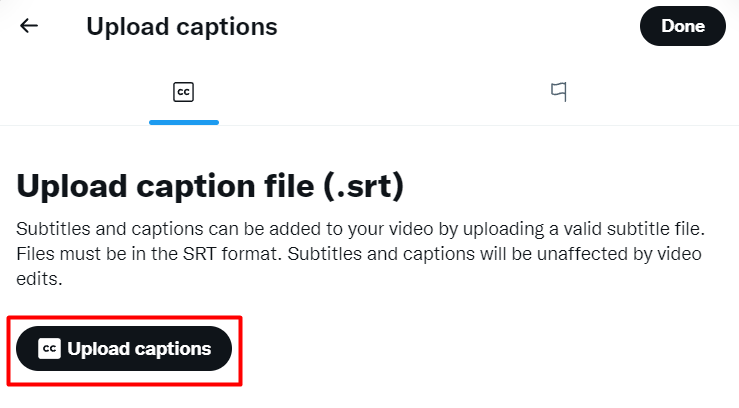739x408 pixels.
Task: Switch to the closed captions tab
Action: [x=183, y=92]
